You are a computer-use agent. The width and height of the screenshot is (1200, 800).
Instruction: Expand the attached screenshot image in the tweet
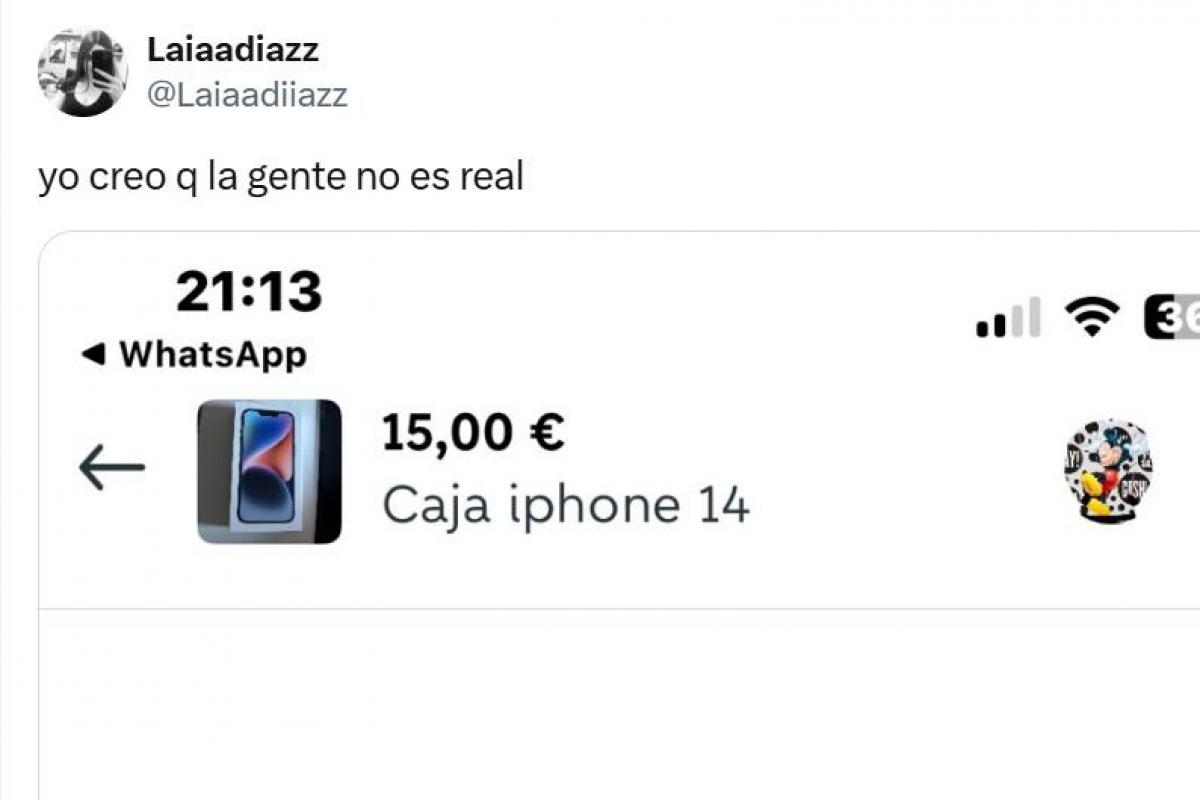[619, 516]
